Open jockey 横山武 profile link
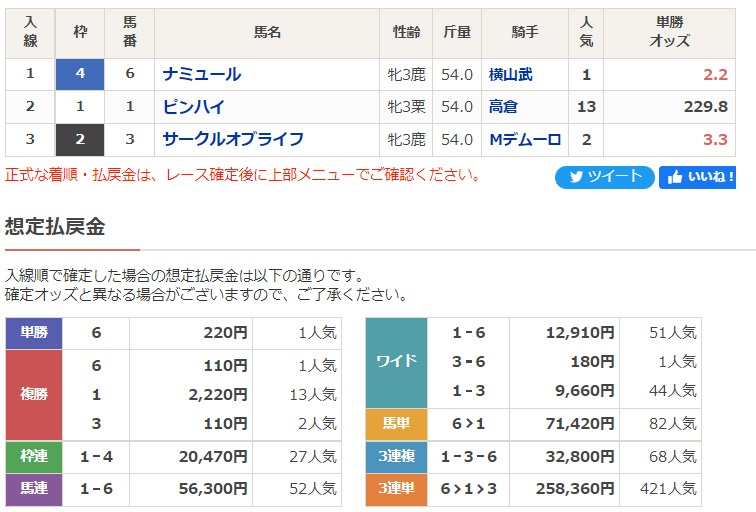 coord(511,74)
